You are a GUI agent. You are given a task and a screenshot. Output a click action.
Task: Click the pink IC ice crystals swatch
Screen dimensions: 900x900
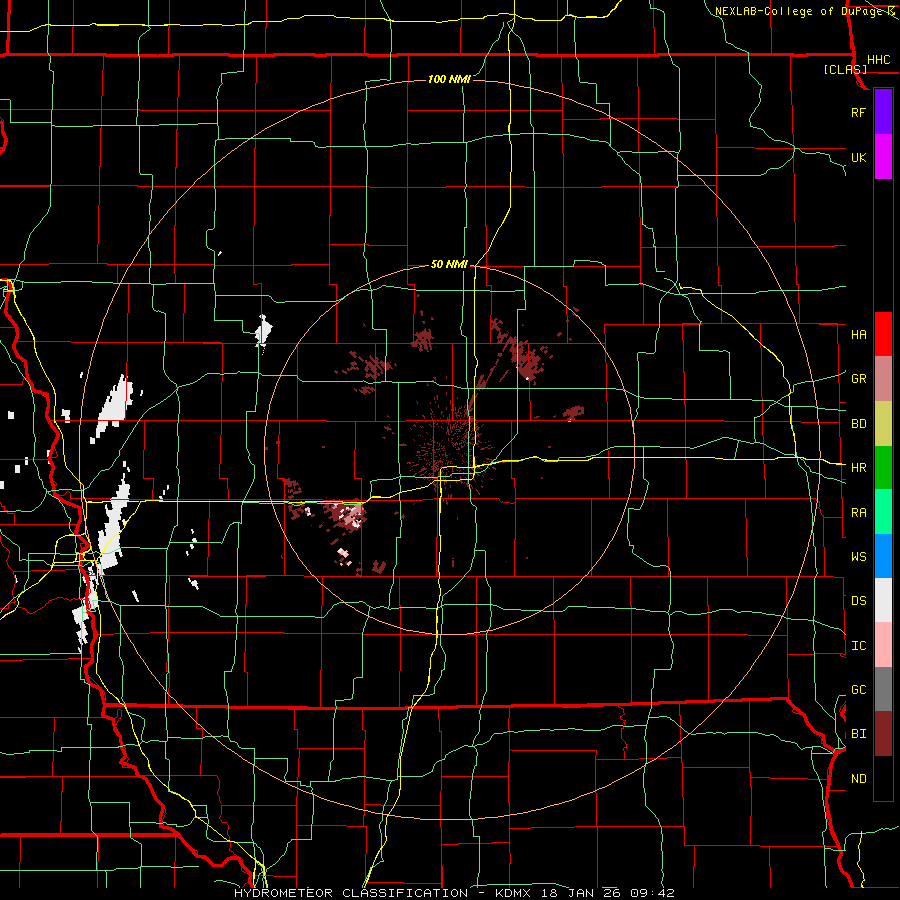coord(883,645)
